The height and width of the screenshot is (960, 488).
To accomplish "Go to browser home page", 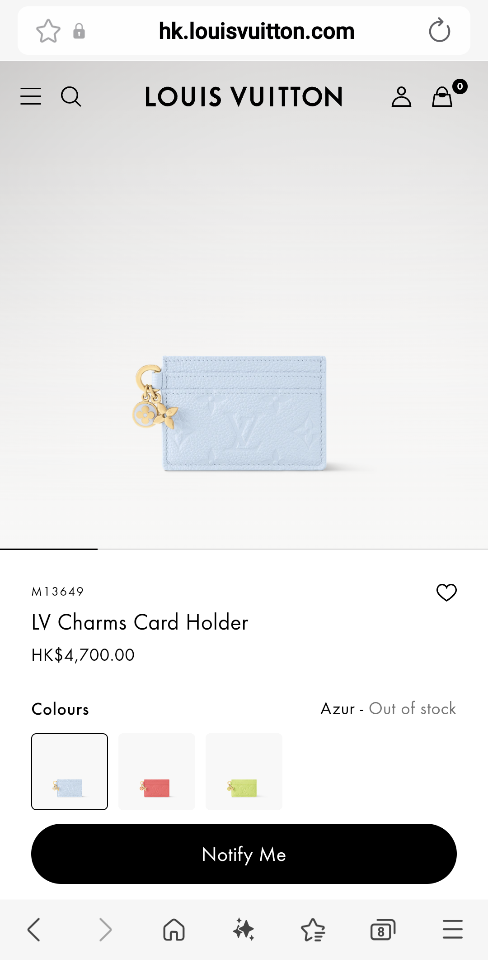I will tap(174, 930).
